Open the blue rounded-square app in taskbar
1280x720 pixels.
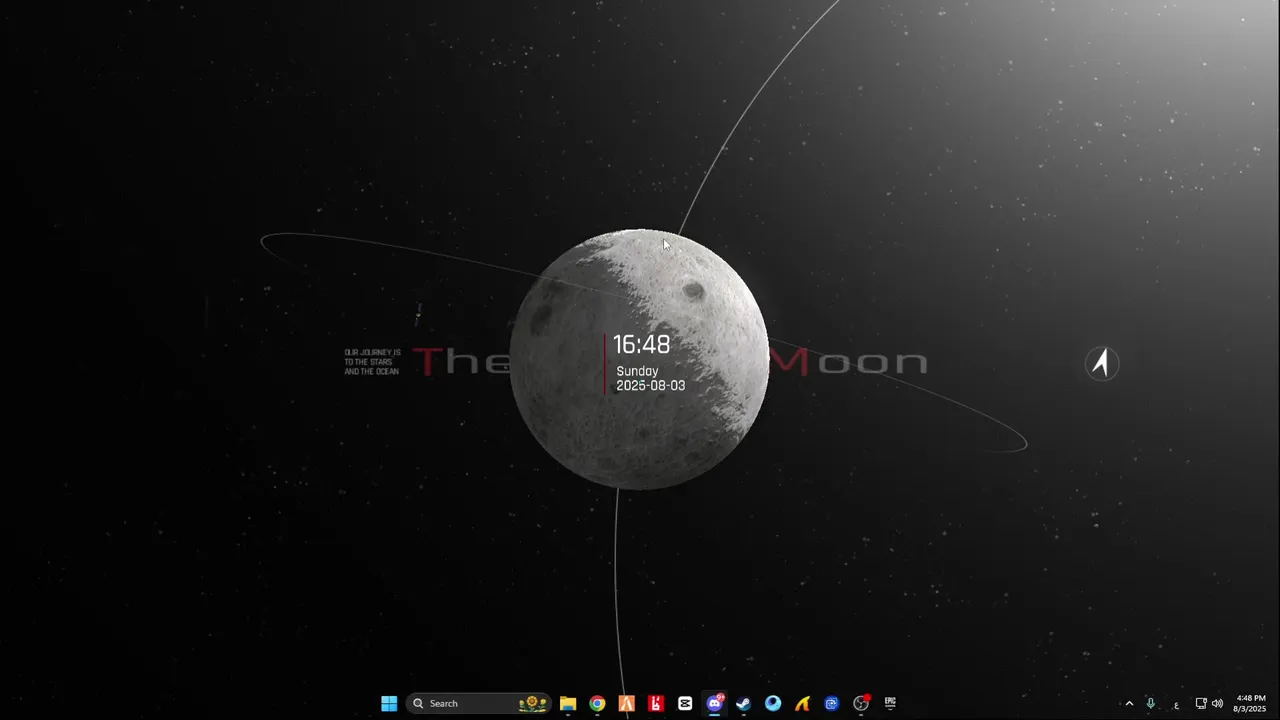pyautogui.click(x=831, y=703)
